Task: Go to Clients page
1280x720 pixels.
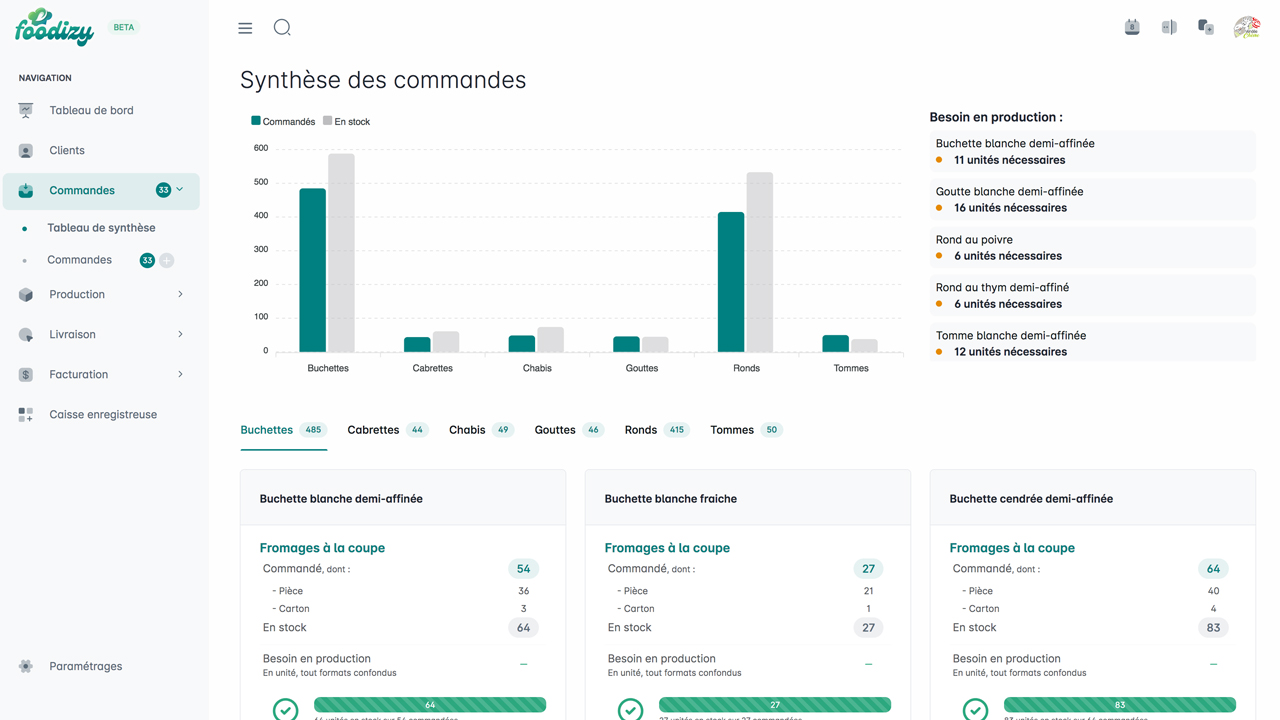Action: click(x=67, y=150)
